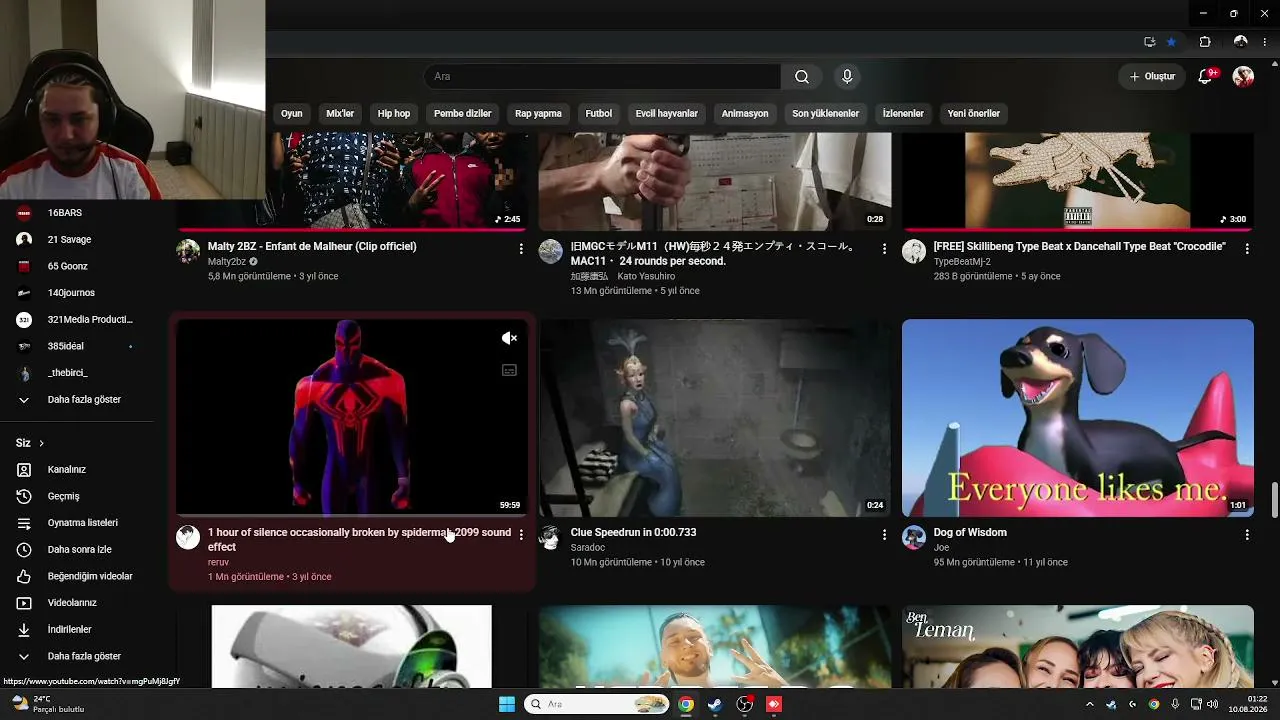Open Joe channel avatar

(914, 537)
